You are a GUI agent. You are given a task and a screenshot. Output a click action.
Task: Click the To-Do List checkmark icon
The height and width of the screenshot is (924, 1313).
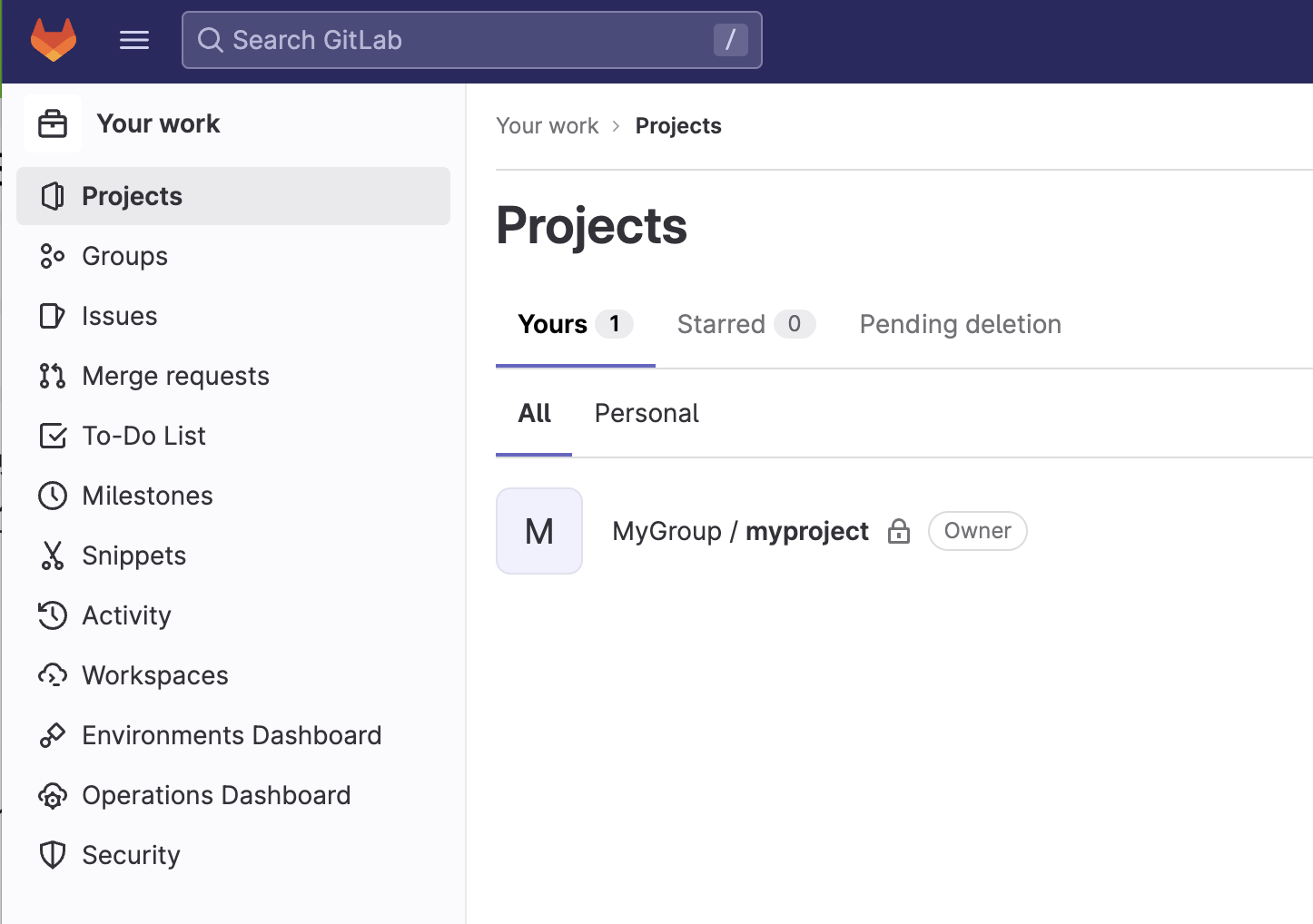(x=53, y=435)
